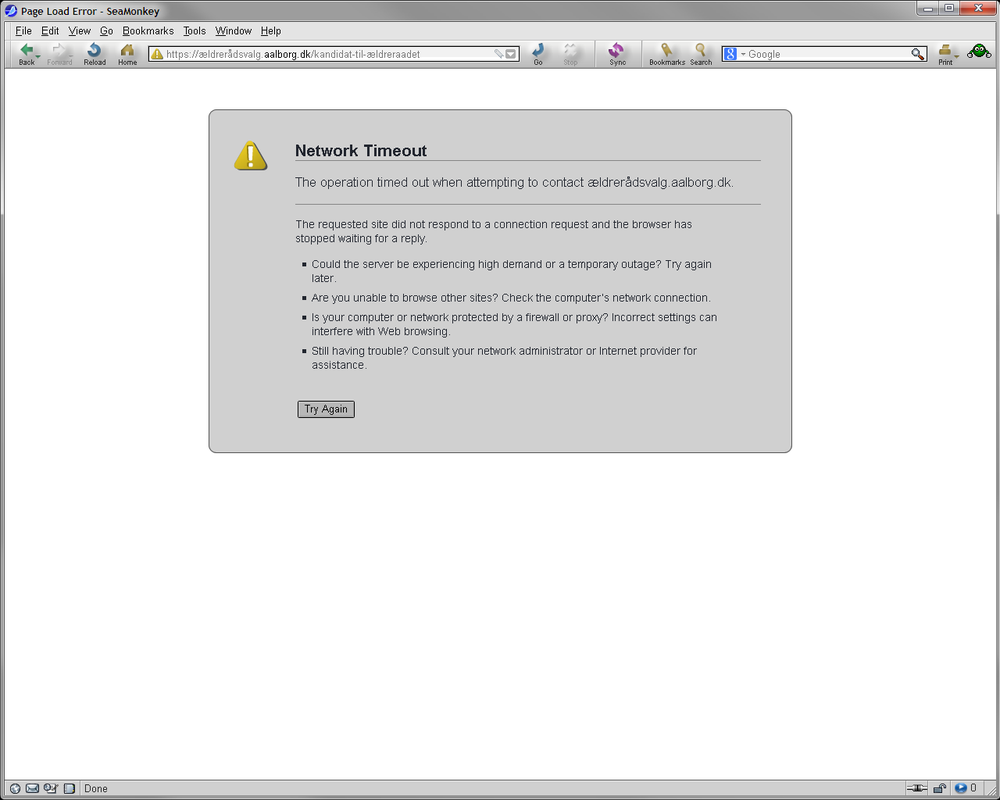This screenshot has width=1000, height=800.
Task: Start Sync from the toolbar
Action: point(617,54)
